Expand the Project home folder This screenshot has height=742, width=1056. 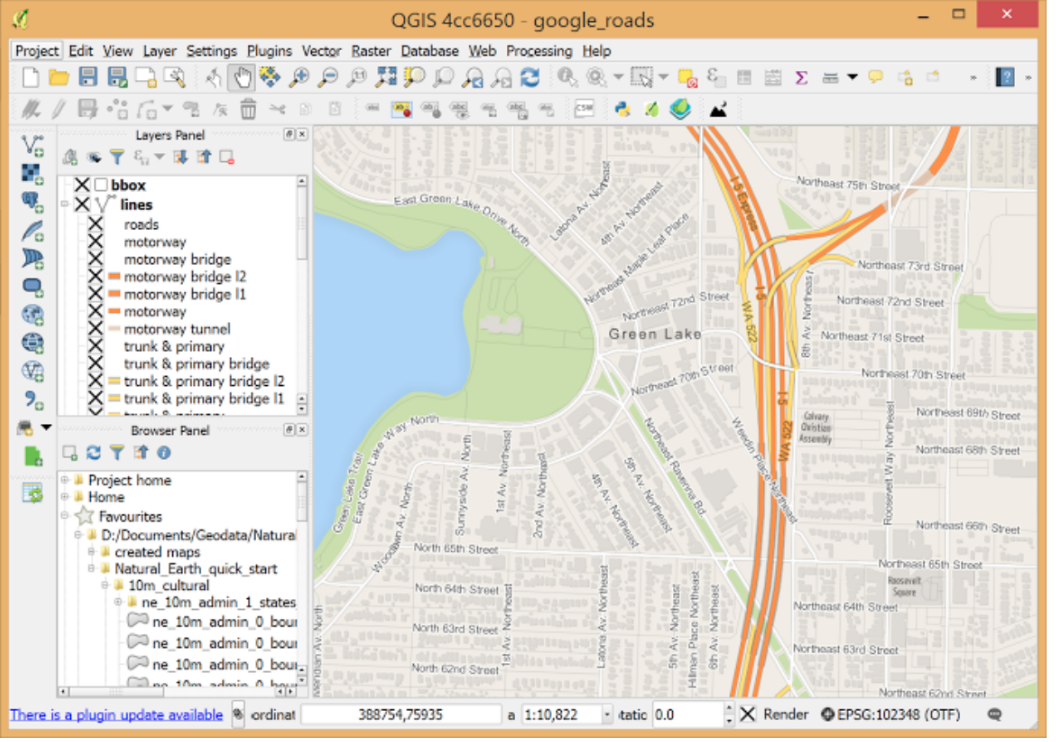click(65, 480)
